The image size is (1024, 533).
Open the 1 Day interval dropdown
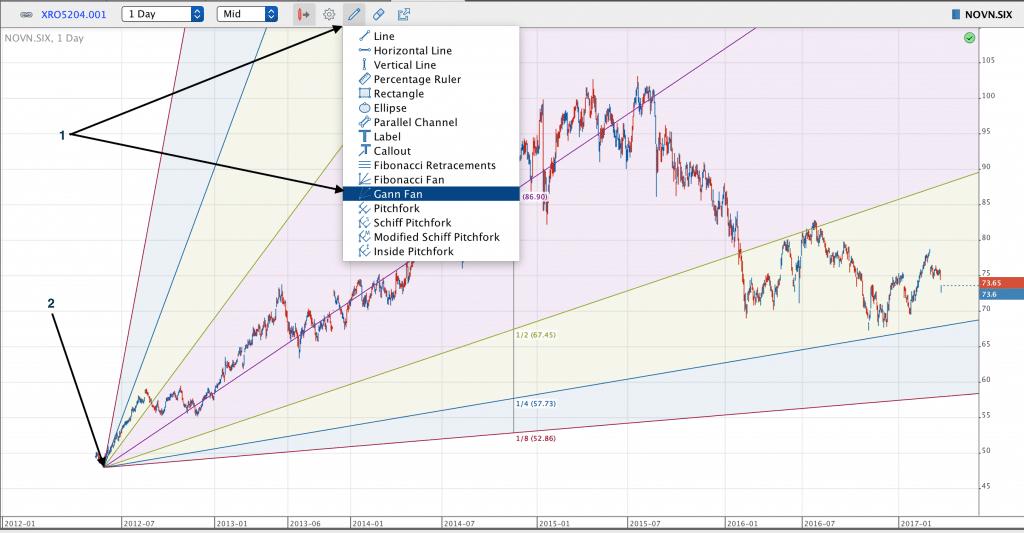point(163,15)
